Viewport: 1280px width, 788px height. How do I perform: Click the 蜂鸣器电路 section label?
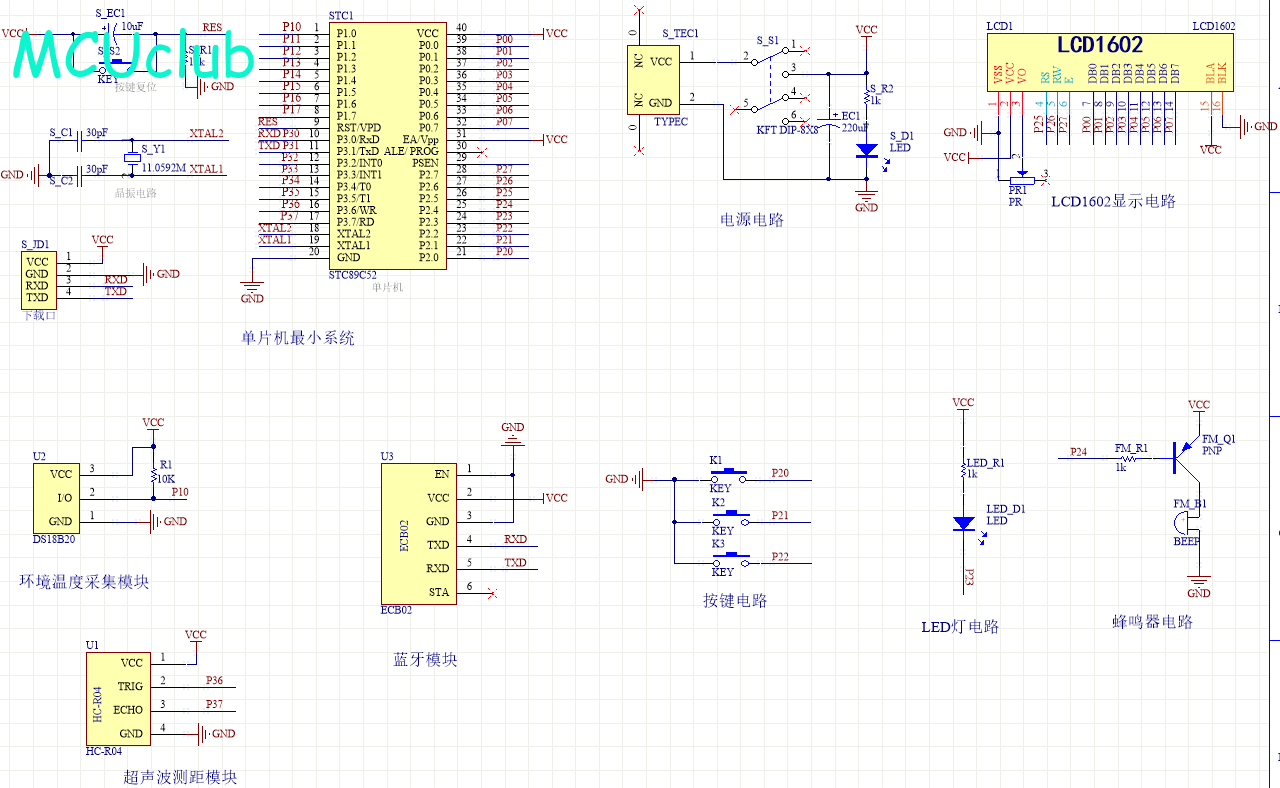[1152, 621]
